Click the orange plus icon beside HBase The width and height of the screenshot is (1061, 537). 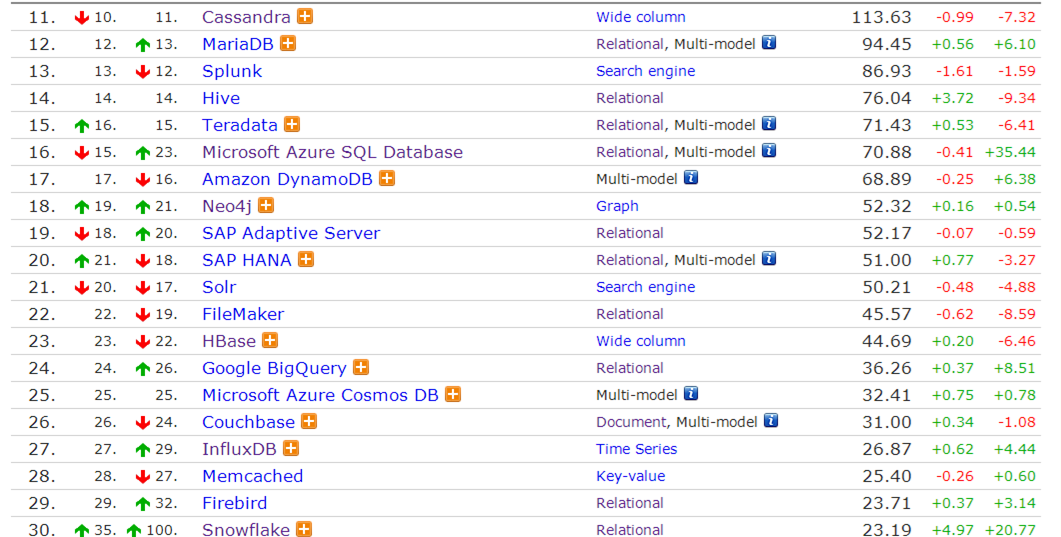[x=271, y=341]
